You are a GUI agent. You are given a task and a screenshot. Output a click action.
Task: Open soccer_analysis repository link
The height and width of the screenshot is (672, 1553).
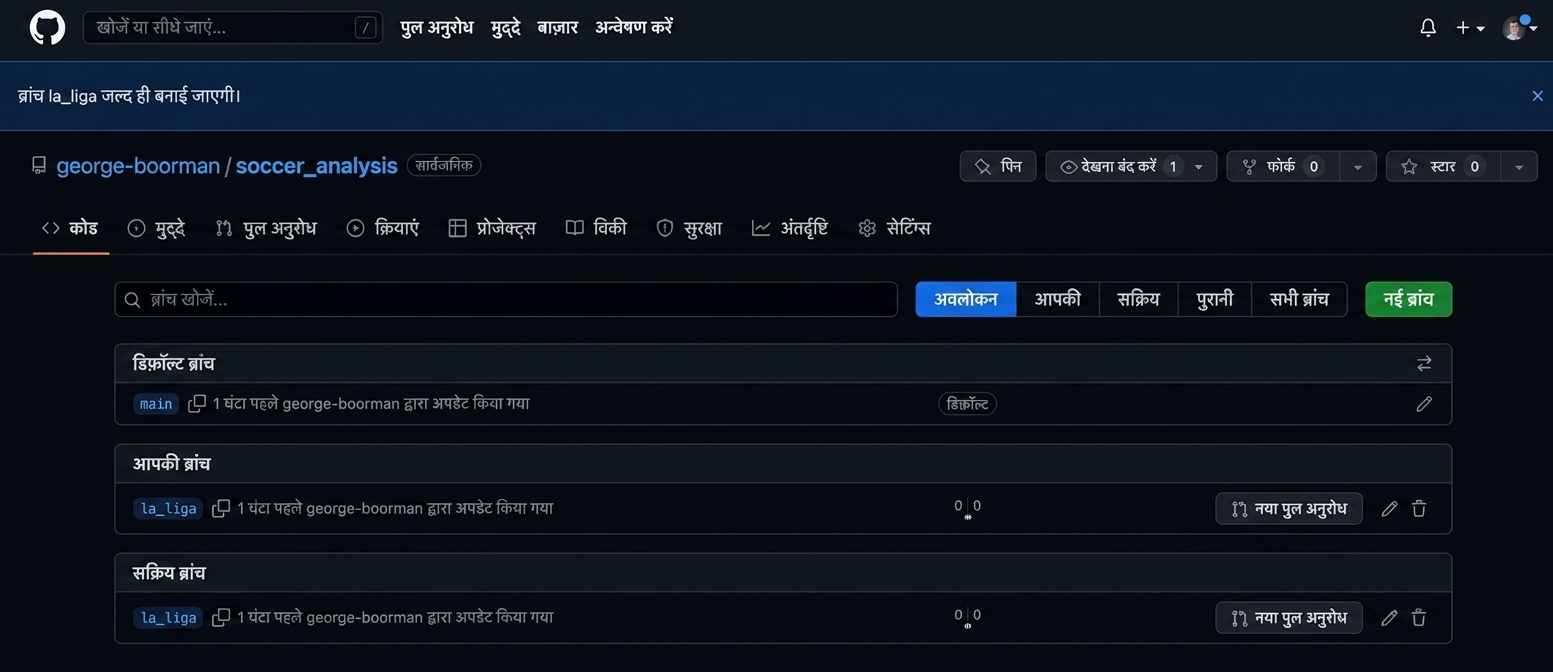[316, 166]
